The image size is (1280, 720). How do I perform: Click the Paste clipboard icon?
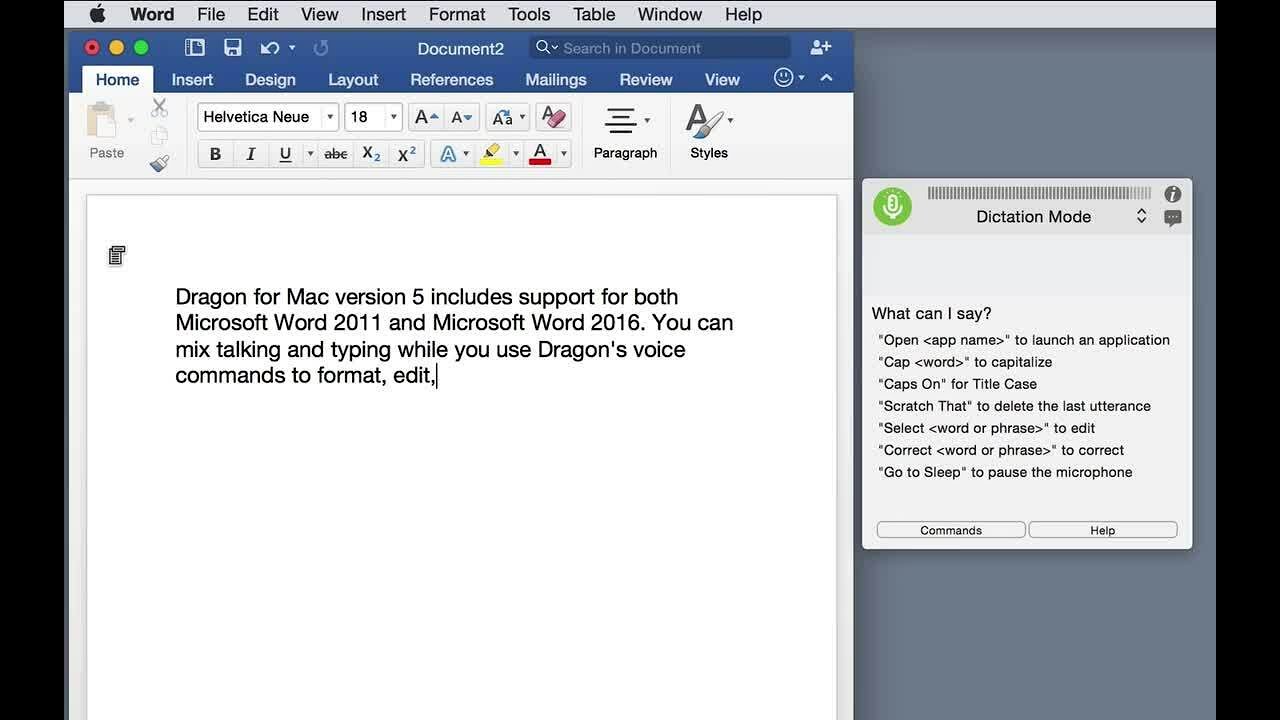(x=102, y=120)
